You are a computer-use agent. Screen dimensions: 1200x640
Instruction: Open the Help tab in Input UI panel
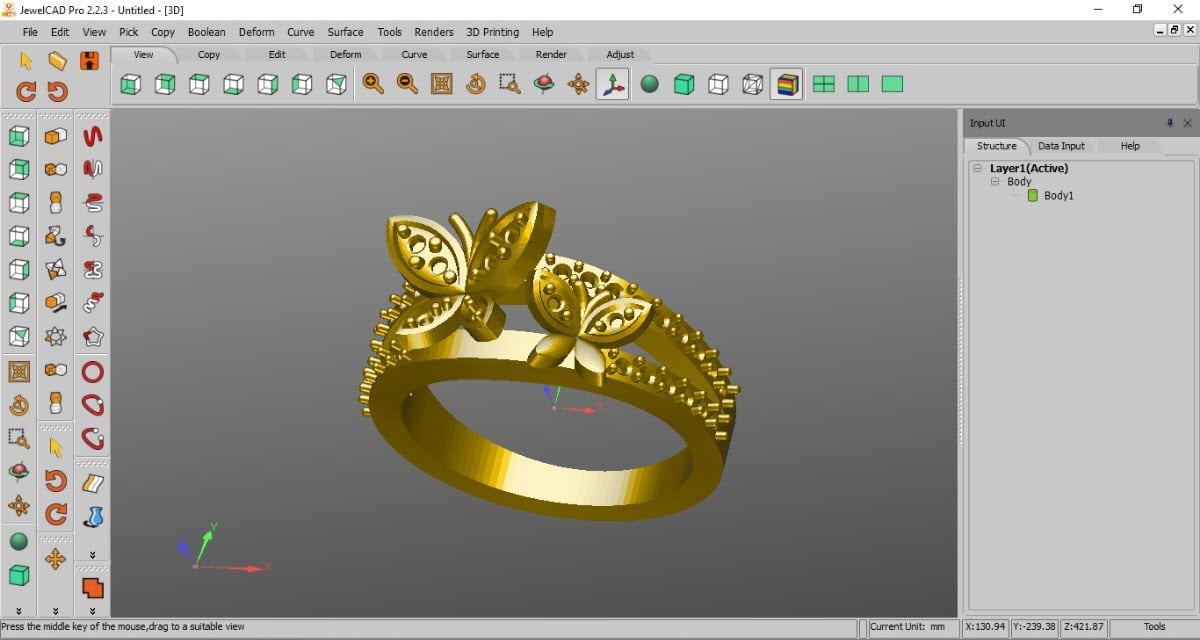pos(1130,146)
